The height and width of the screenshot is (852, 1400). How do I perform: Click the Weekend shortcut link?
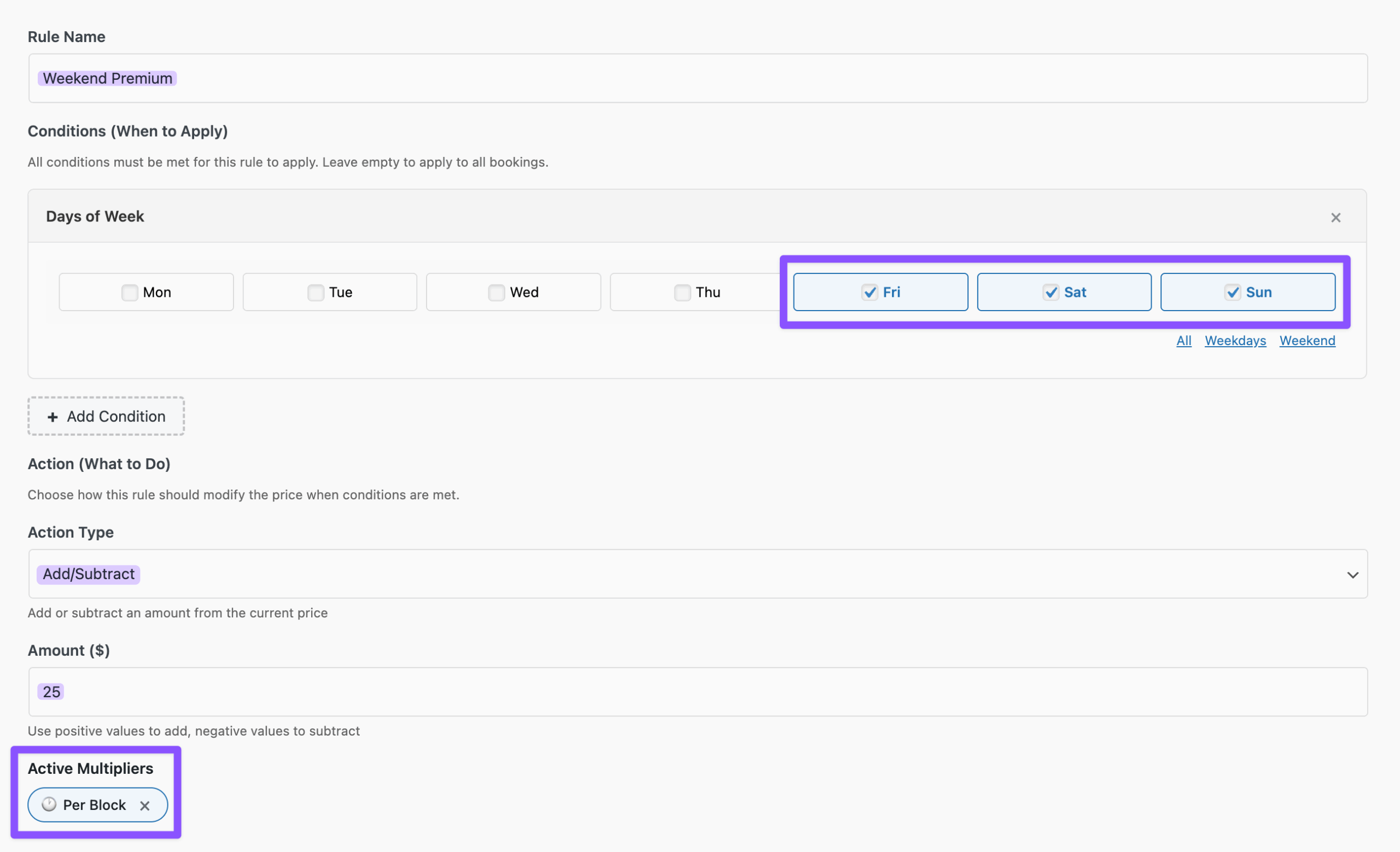click(1307, 341)
